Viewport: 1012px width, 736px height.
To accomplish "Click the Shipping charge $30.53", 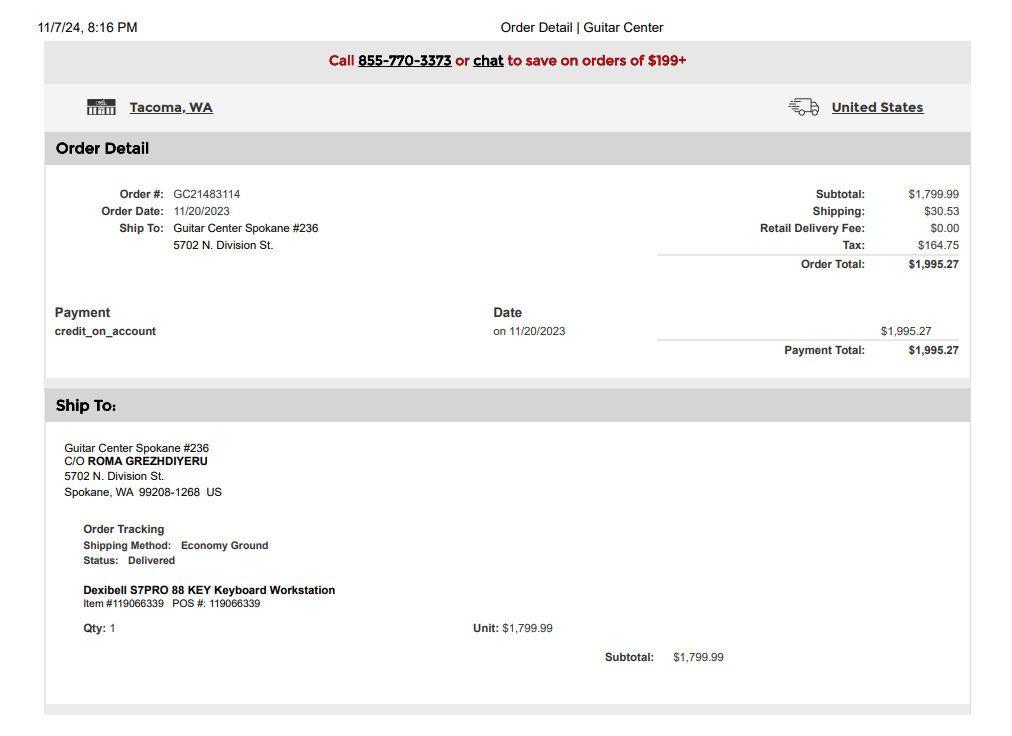I will (x=941, y=211).
